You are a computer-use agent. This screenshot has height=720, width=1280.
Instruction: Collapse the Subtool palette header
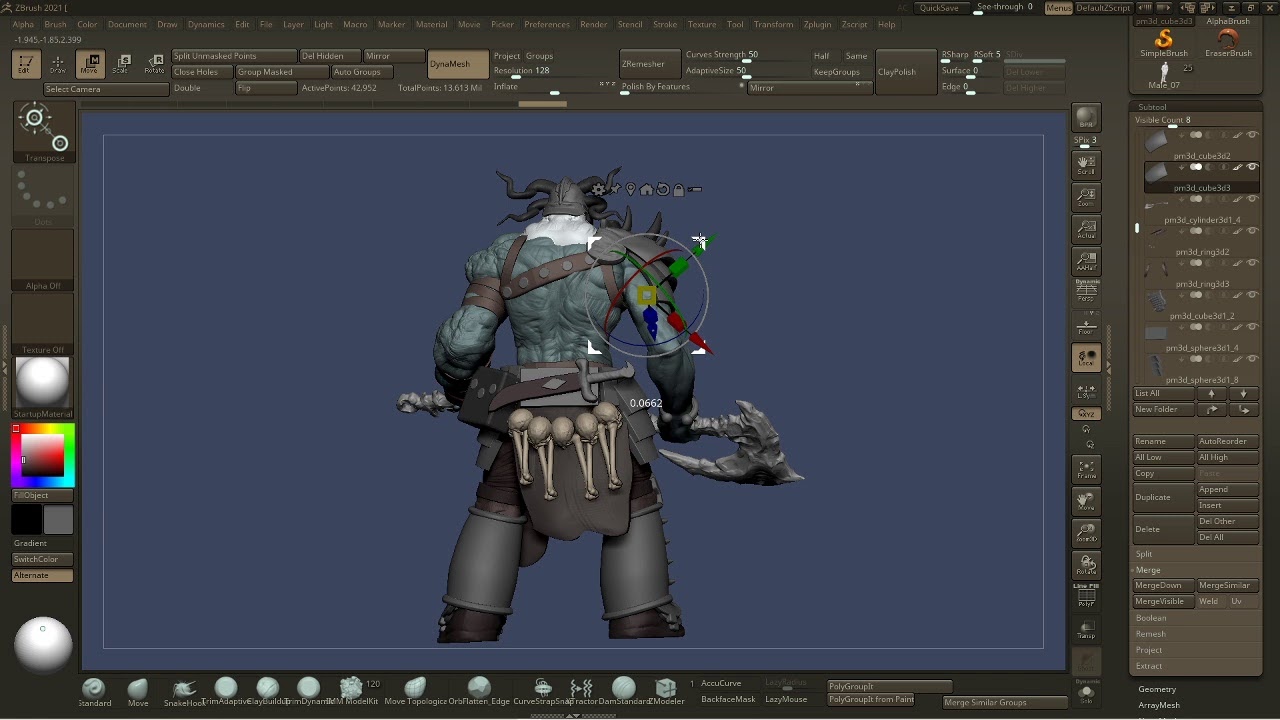point(1152,107)
